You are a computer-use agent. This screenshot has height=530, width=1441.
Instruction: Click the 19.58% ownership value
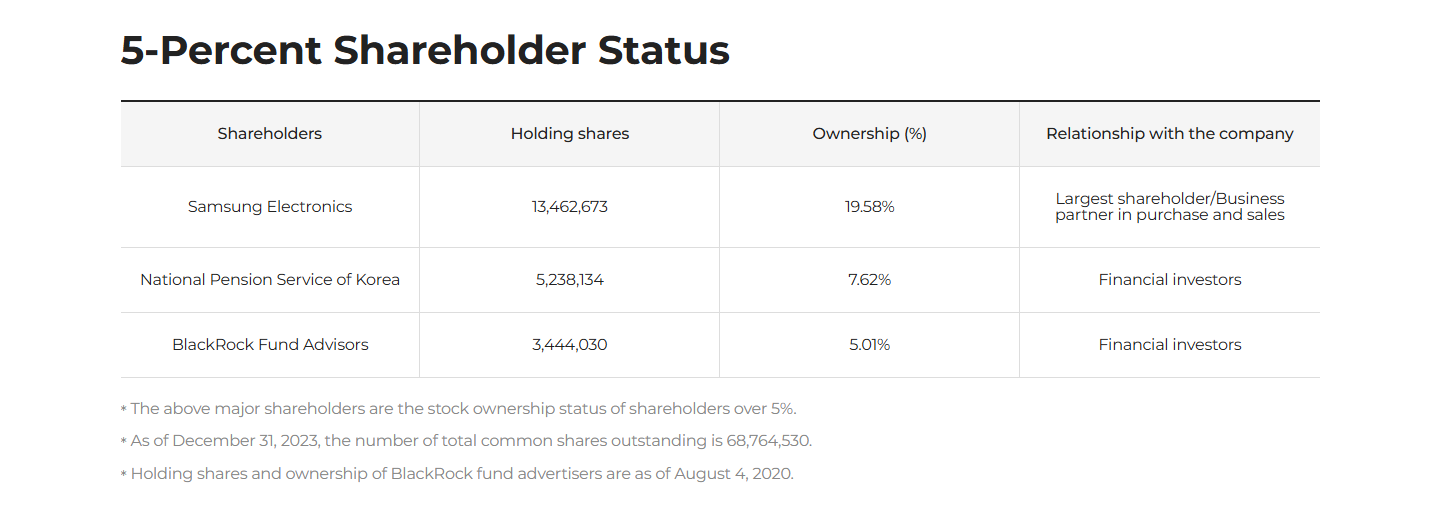click(869, 207)
